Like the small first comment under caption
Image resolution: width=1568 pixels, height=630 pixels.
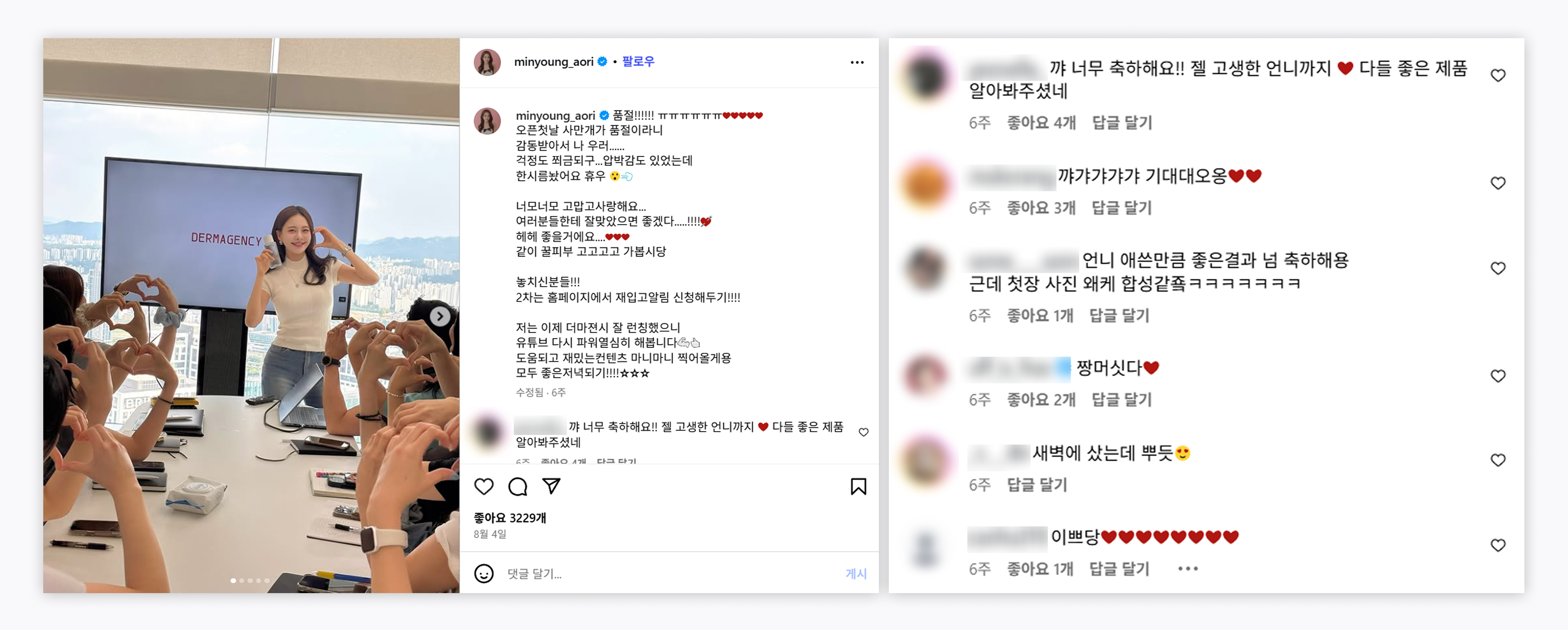(863, 432)
